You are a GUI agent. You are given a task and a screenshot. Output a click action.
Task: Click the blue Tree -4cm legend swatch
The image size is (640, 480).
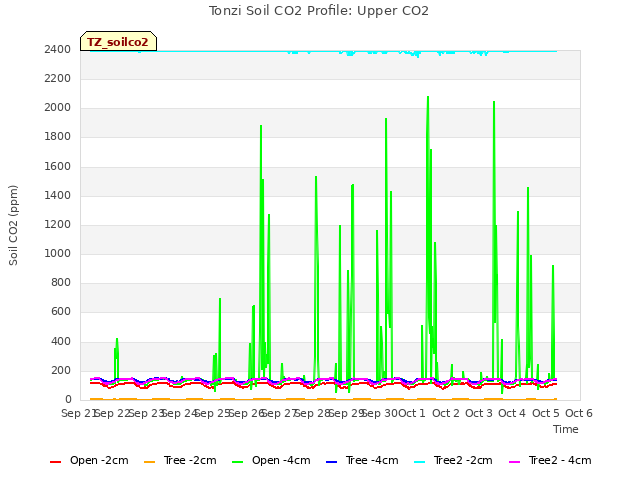[x=331, y=461]
